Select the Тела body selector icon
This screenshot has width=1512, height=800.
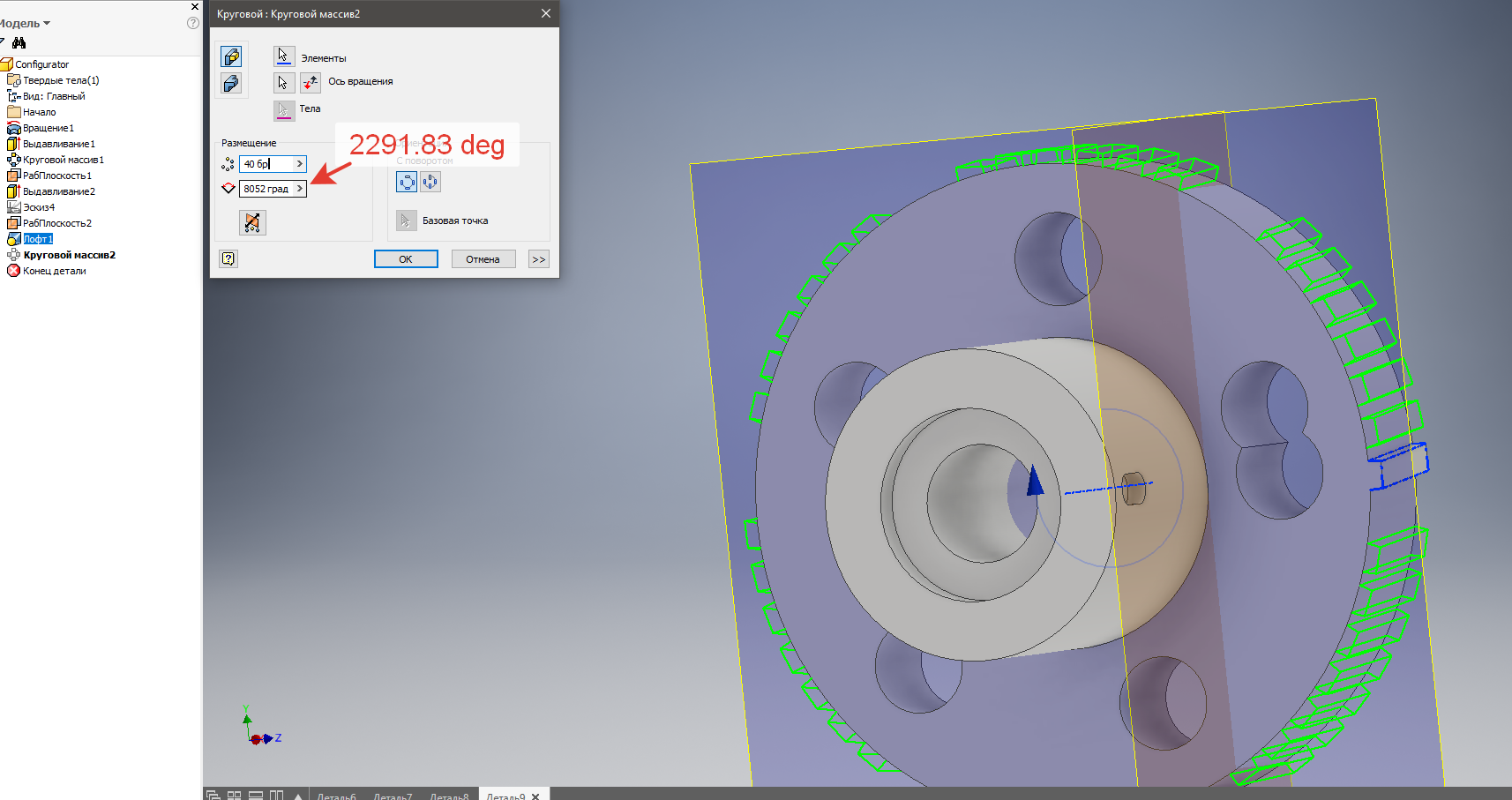point(284,109)
